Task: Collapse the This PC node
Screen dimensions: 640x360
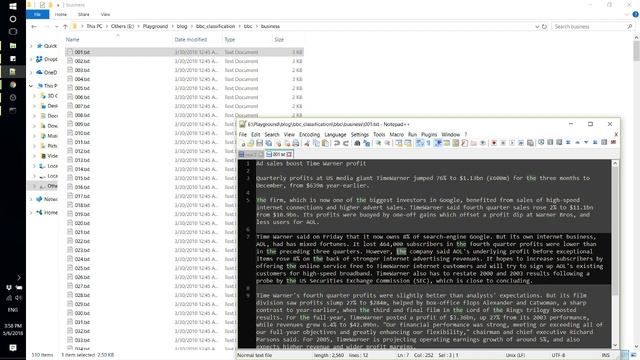Action: (31, 86)
